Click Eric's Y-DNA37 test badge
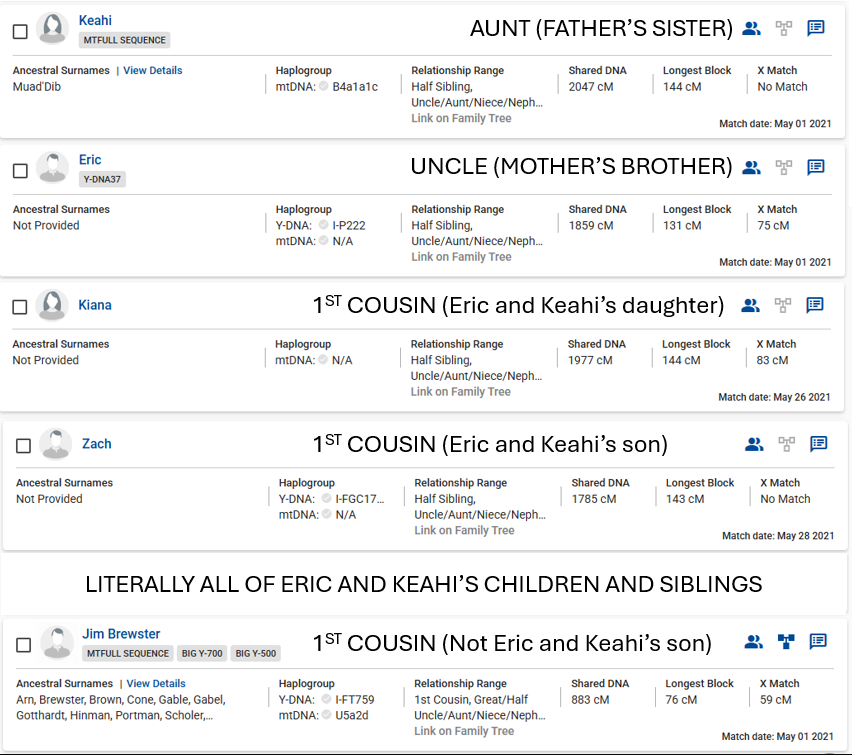 (102, 179)
